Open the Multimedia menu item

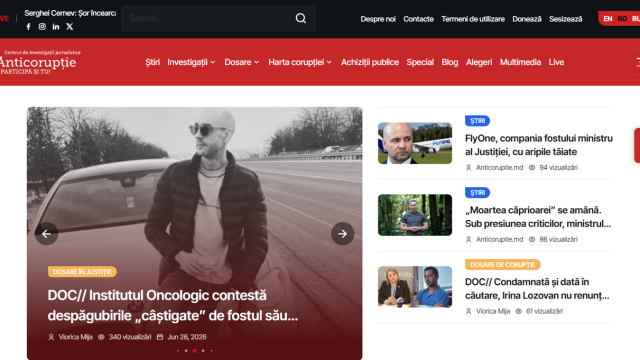point(520,62)
